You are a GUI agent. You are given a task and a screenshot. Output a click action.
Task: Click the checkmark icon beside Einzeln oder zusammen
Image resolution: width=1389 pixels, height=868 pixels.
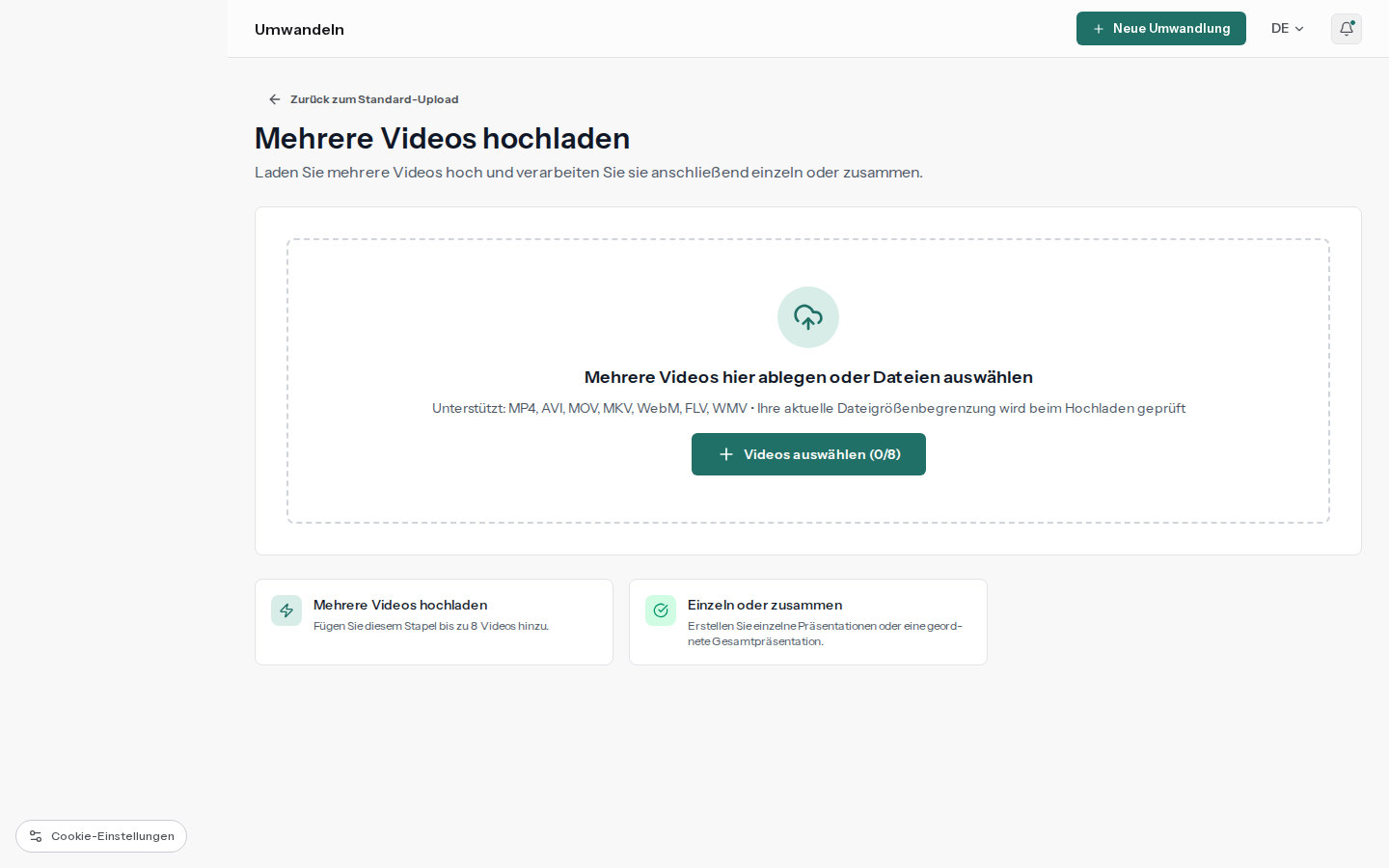[661, 610]
